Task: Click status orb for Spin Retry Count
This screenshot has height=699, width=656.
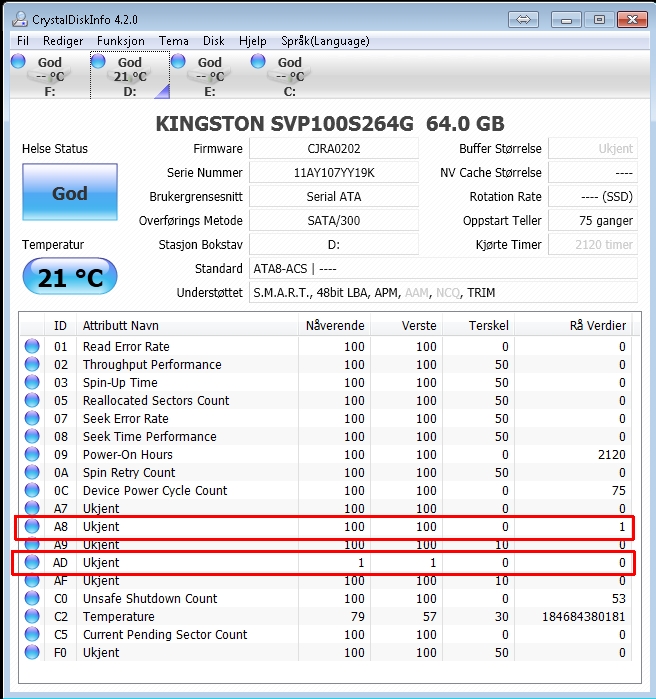Action: click(32, 472)
